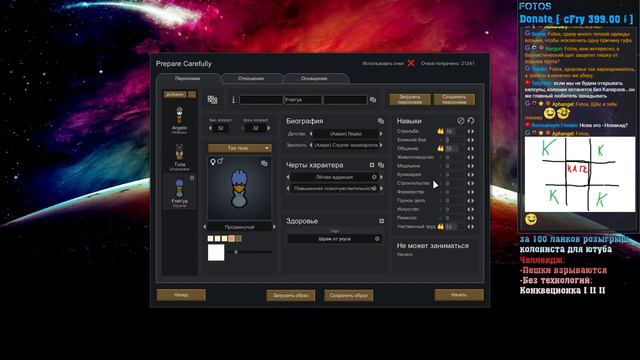Remove the Лёгкая аддикция trait
The height and width of the screenshot is (360, 640).
(x=374, y=177)
